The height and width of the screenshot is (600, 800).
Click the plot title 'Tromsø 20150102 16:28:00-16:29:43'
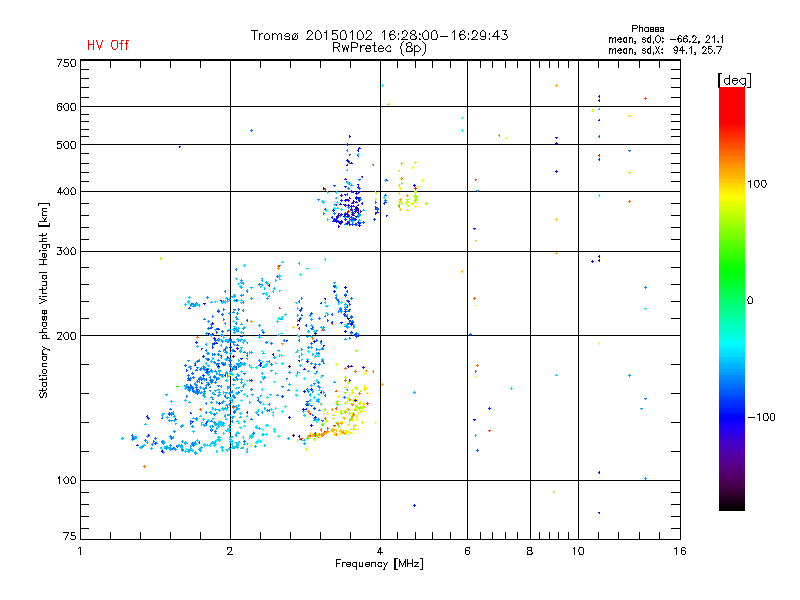(379, 35)
